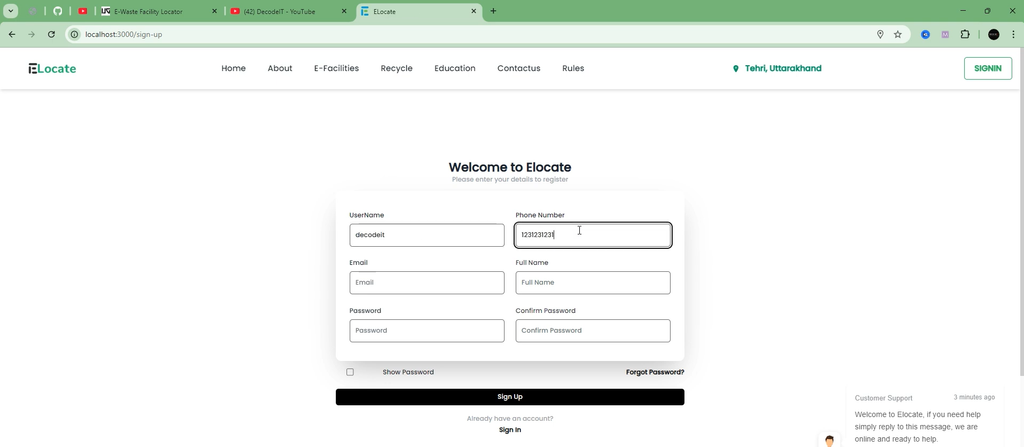Open a new browser tab with plus icon
Image resolution: width=1024 pixels, height=447 pixels.
[x=493, y=11]
